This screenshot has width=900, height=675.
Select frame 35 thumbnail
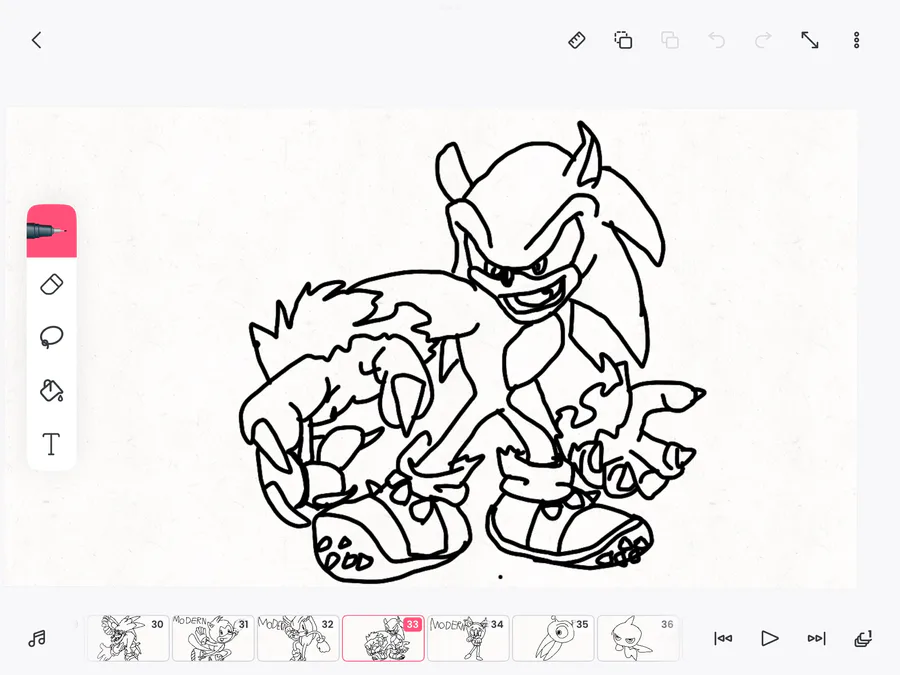coord(553,638)
